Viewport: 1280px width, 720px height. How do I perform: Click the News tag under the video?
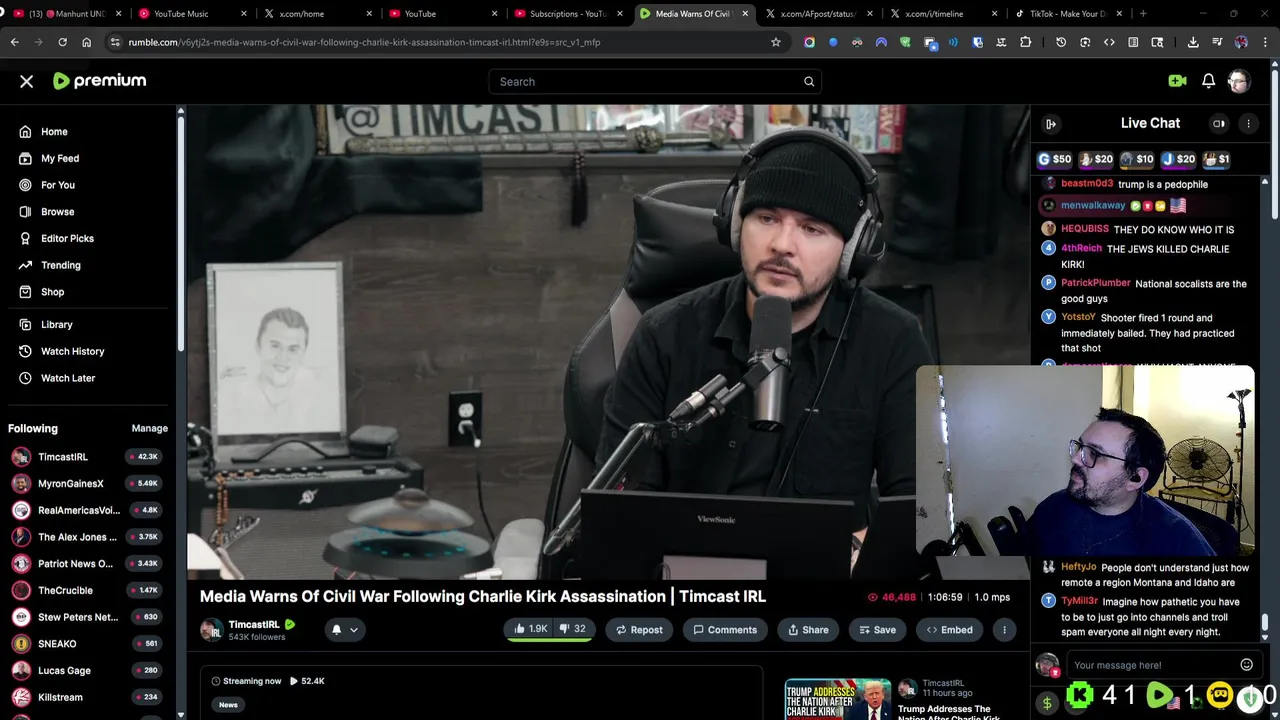point(228,705)
